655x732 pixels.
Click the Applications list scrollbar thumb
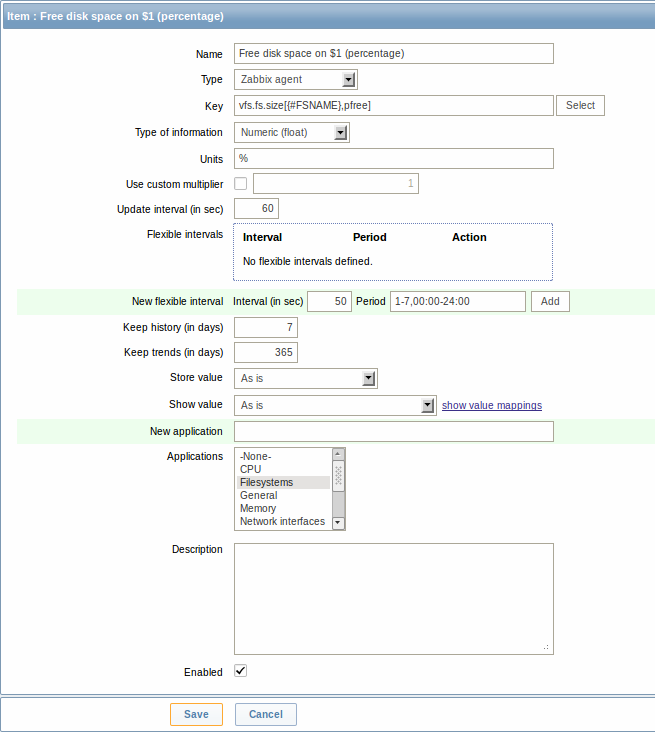(338, 476)
